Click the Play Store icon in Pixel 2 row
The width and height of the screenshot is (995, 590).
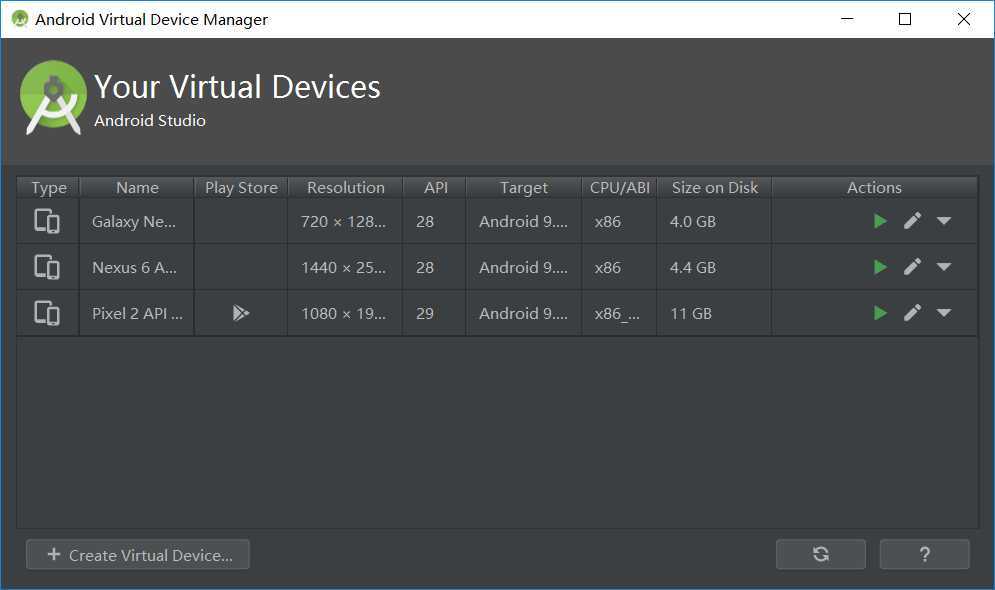pos(241,313)
